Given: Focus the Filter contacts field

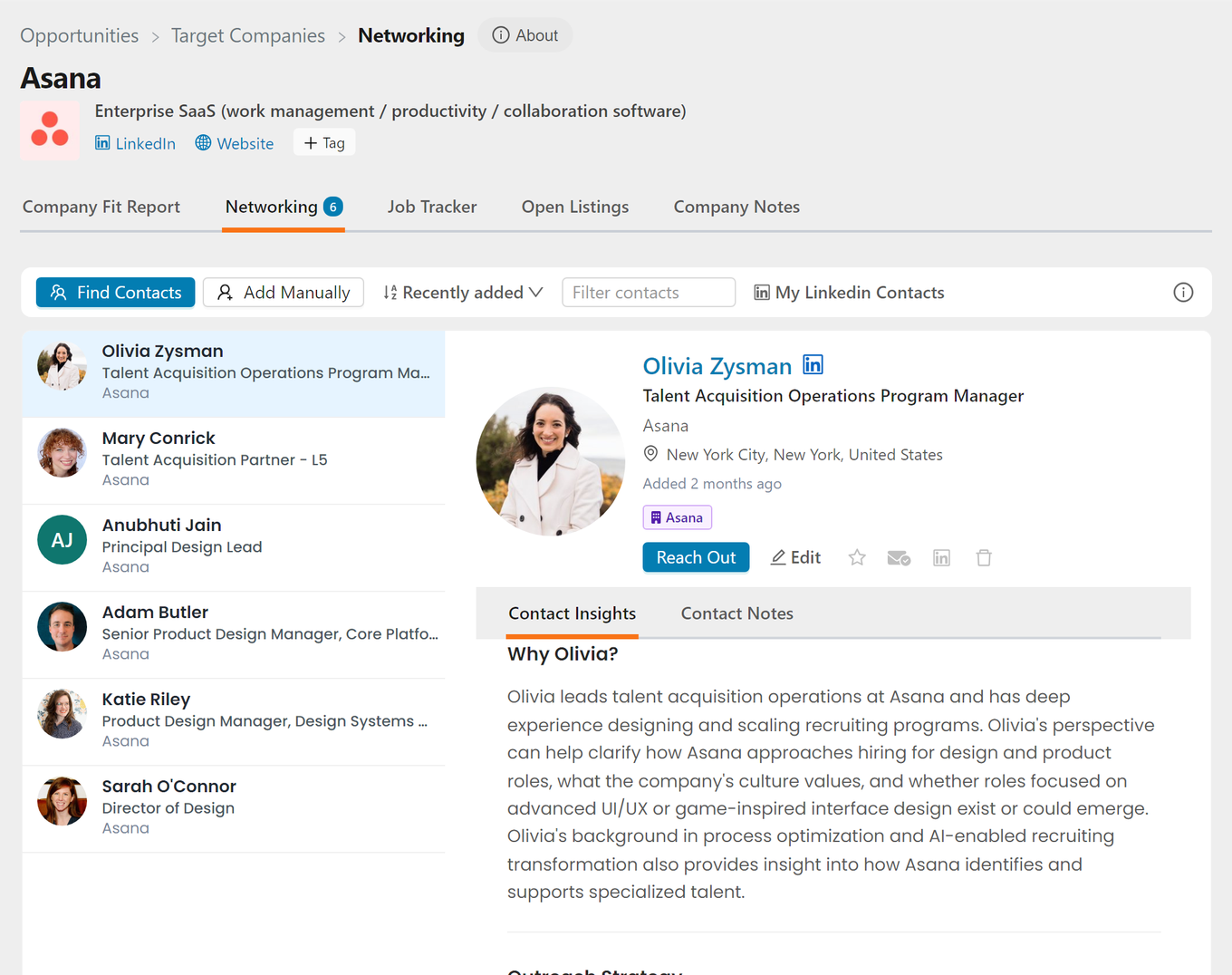Looking at the screenshot, I should coord(649,293).
